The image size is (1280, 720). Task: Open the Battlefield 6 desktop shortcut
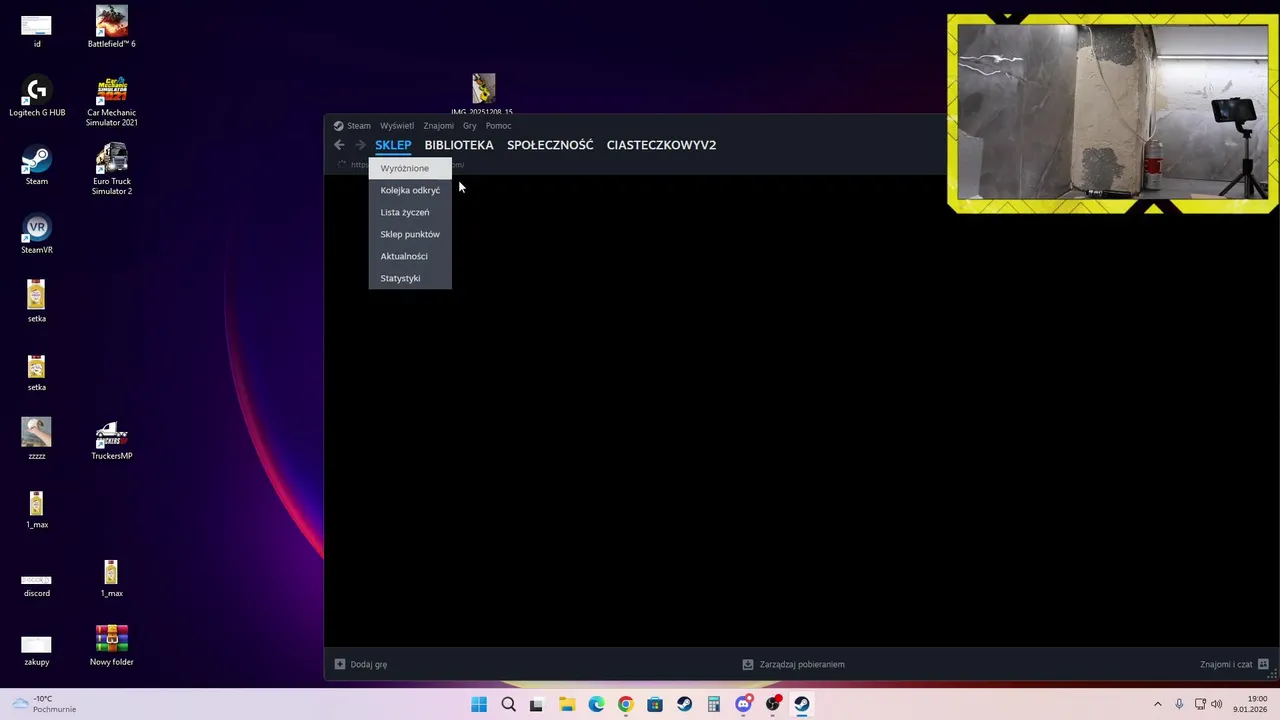[111, 27]
